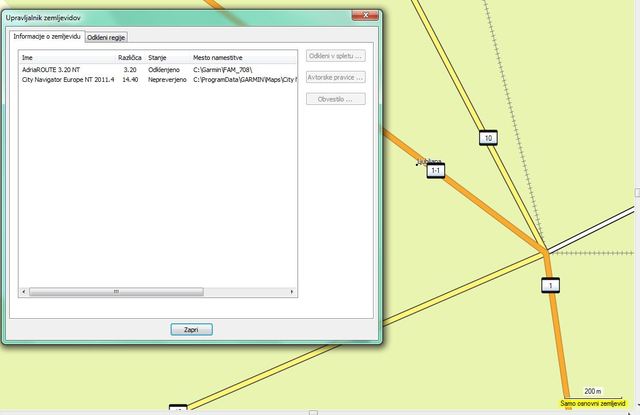Image resolution: width=640 pixels, height=415 pixels.
Task: Click road shield 10 on map
Action: pyautogui.click(x=488, y=138)
